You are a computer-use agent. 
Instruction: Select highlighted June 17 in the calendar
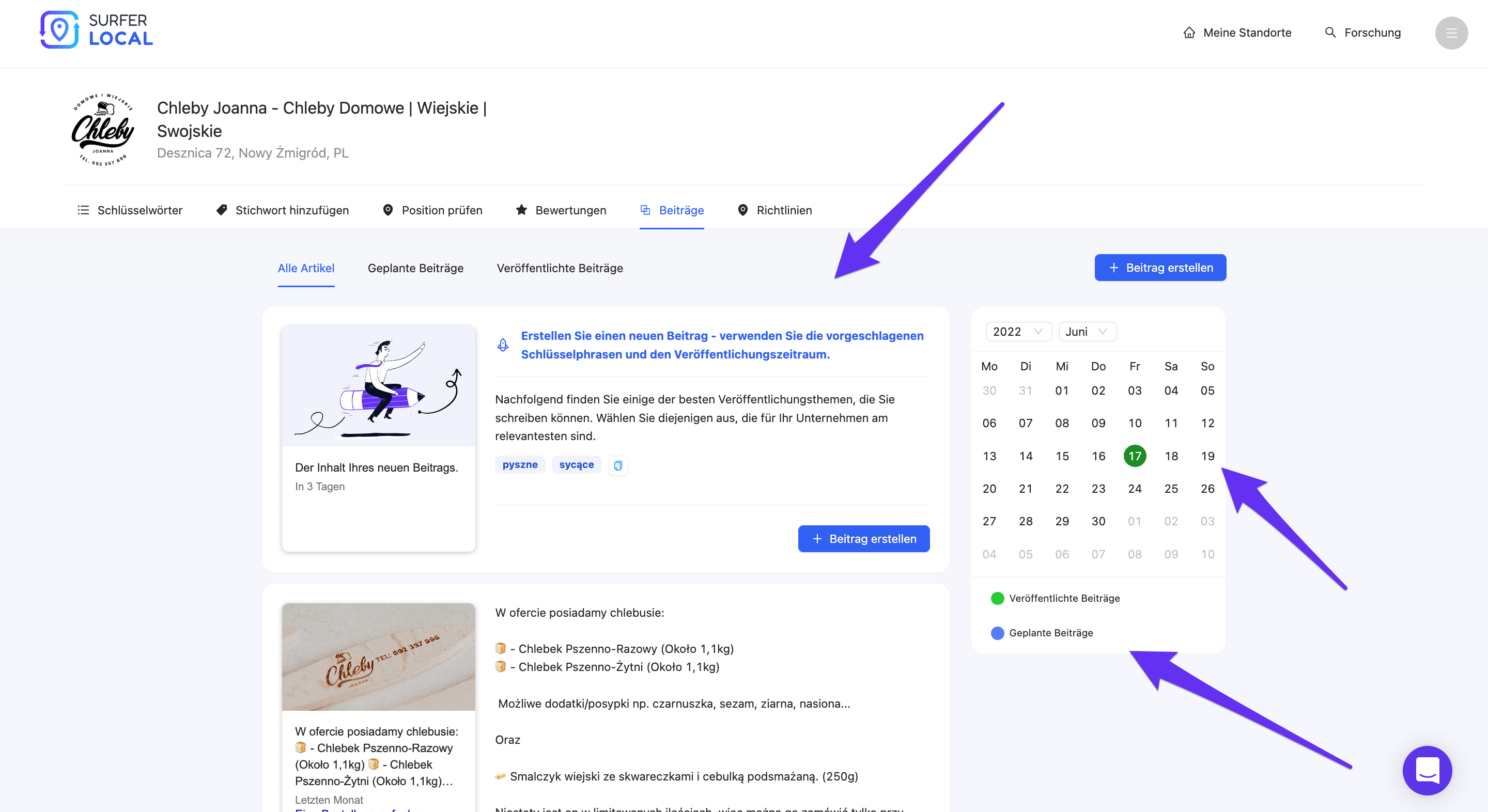pyautogui.click(x=1134, y=456)
